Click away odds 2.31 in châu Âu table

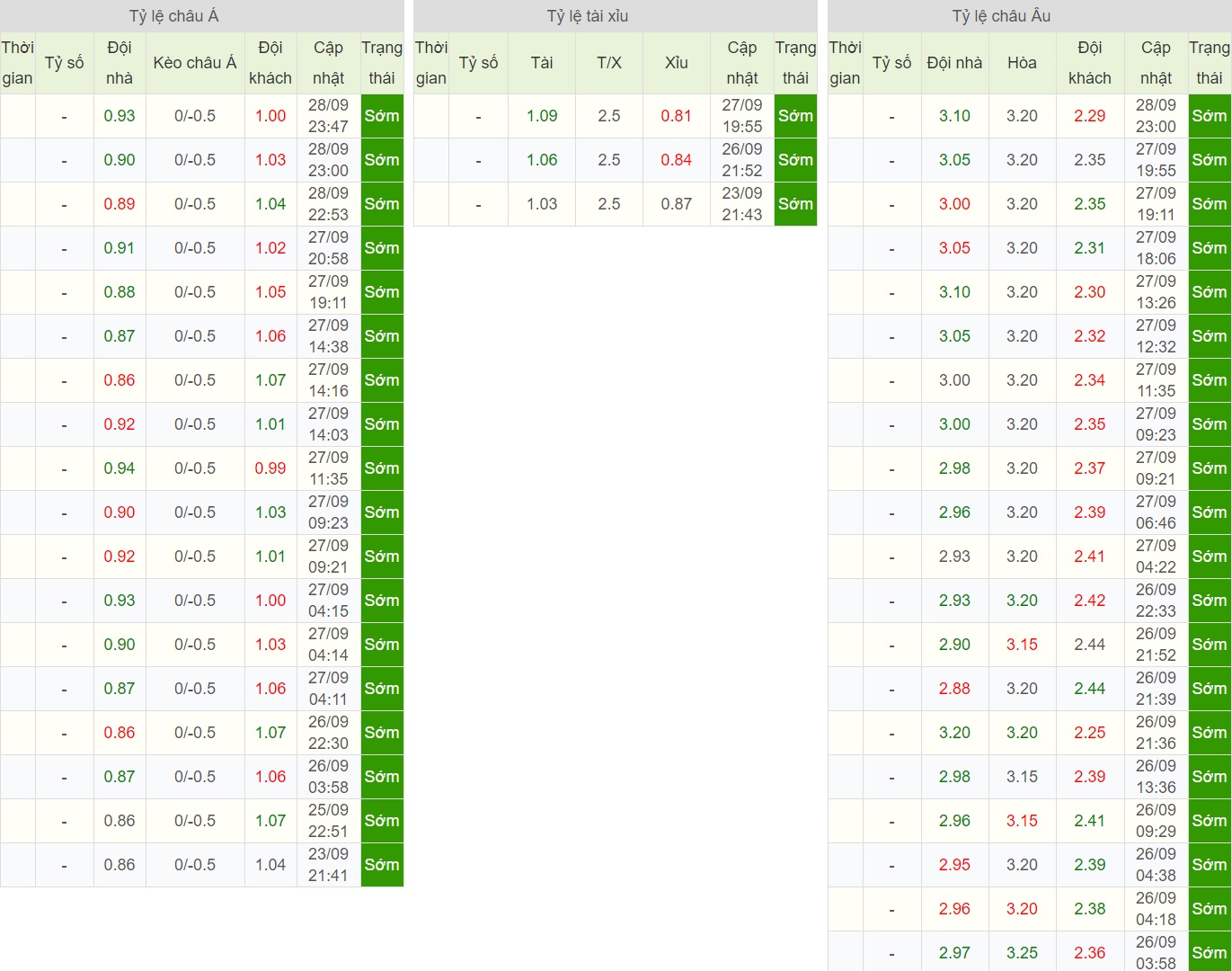pyautogui.click(x=1090, y=248)
